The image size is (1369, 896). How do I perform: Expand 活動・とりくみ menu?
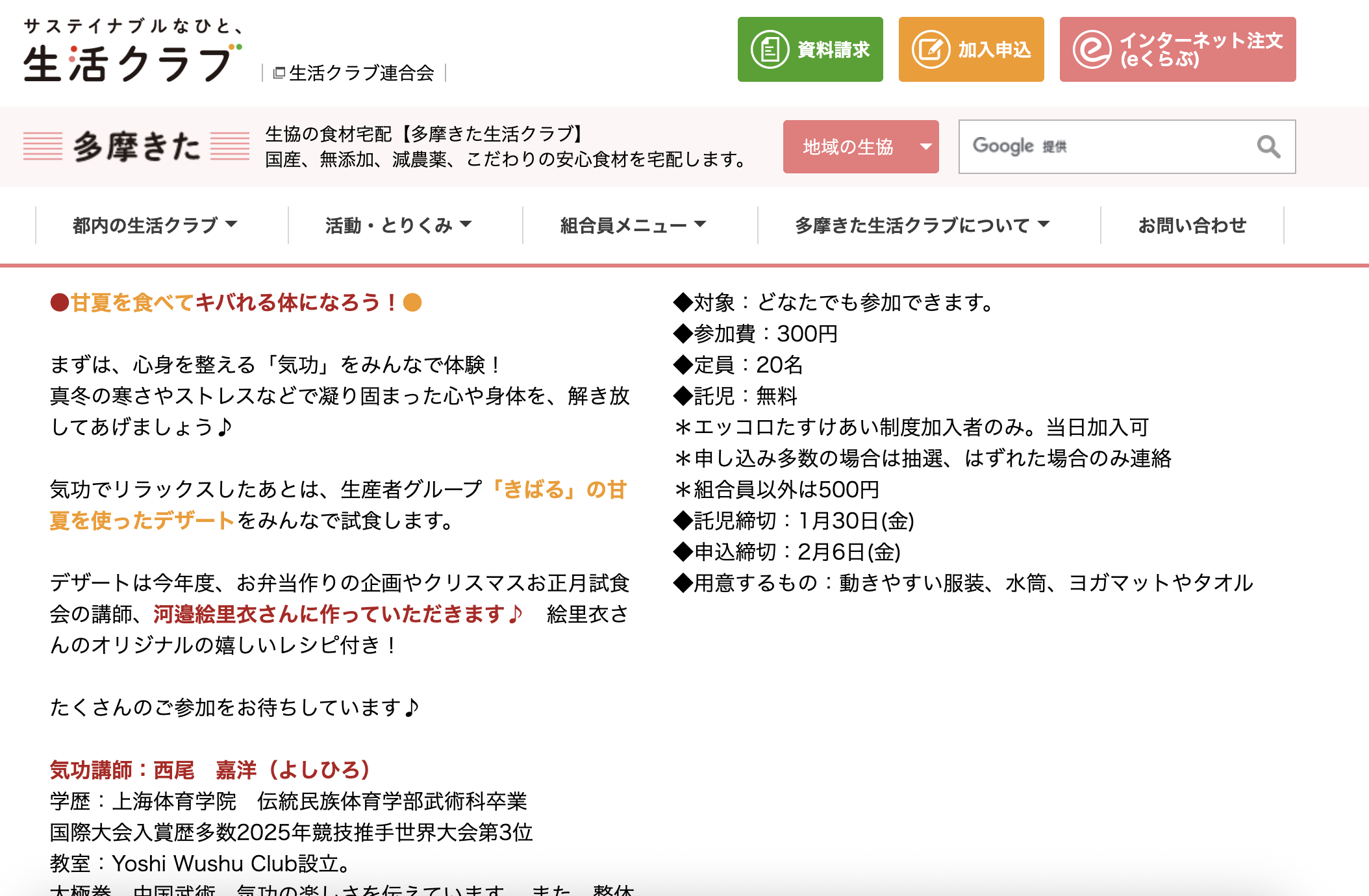pyautogui.click(x=398, y=225)
